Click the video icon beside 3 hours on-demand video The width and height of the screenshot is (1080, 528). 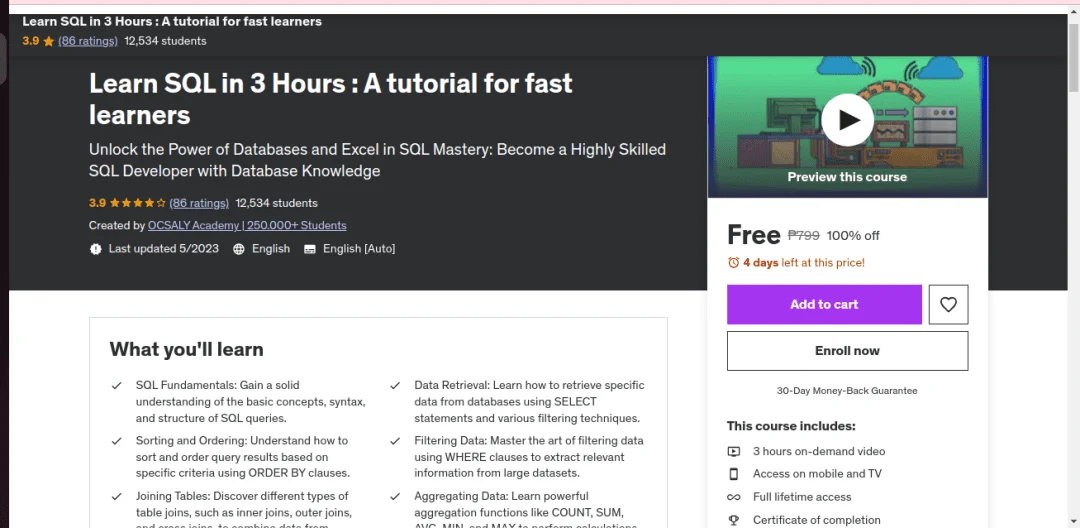[734, 452]
